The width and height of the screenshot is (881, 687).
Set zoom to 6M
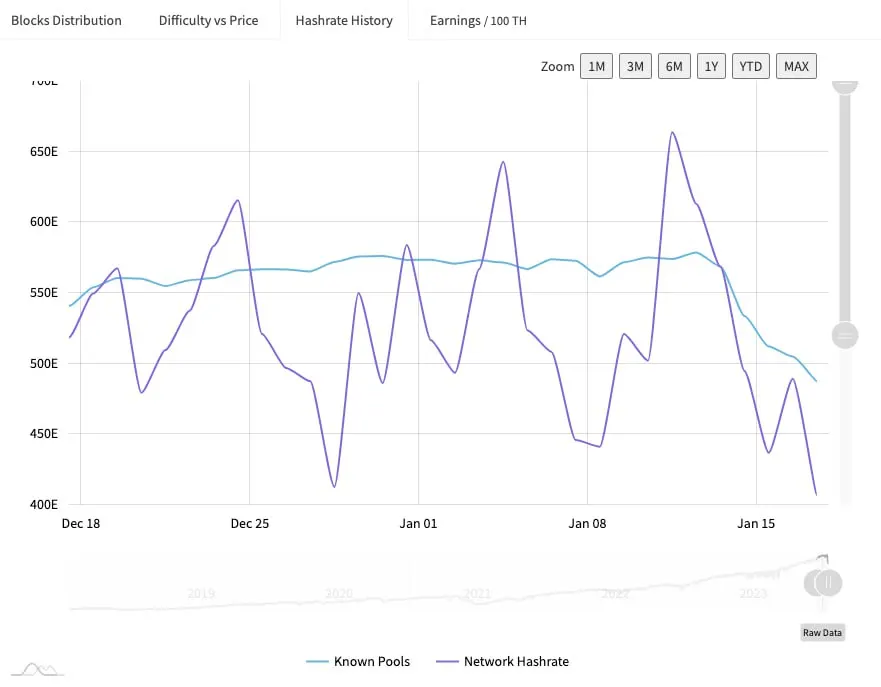[x=674, y=66]
